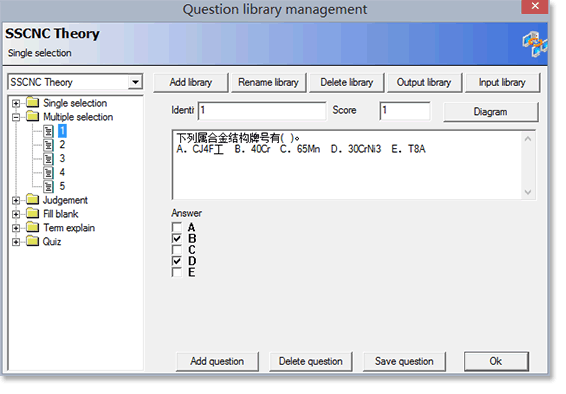Select question 2 document icon

click(49, 145)
